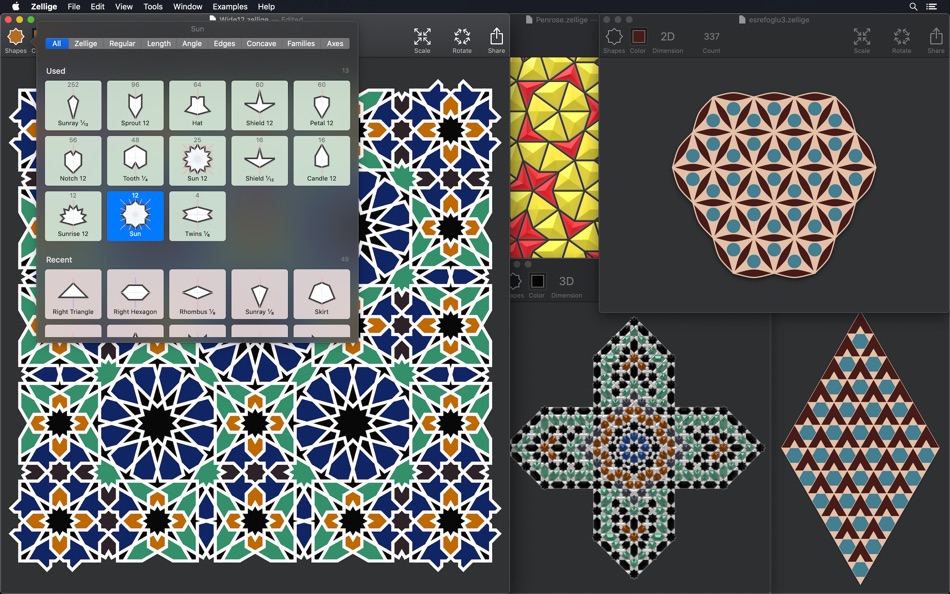Image resolution: width=950 pixels, height=594 pixels.
Task: Open the Examples menu
Action: [x=230, y=7]
